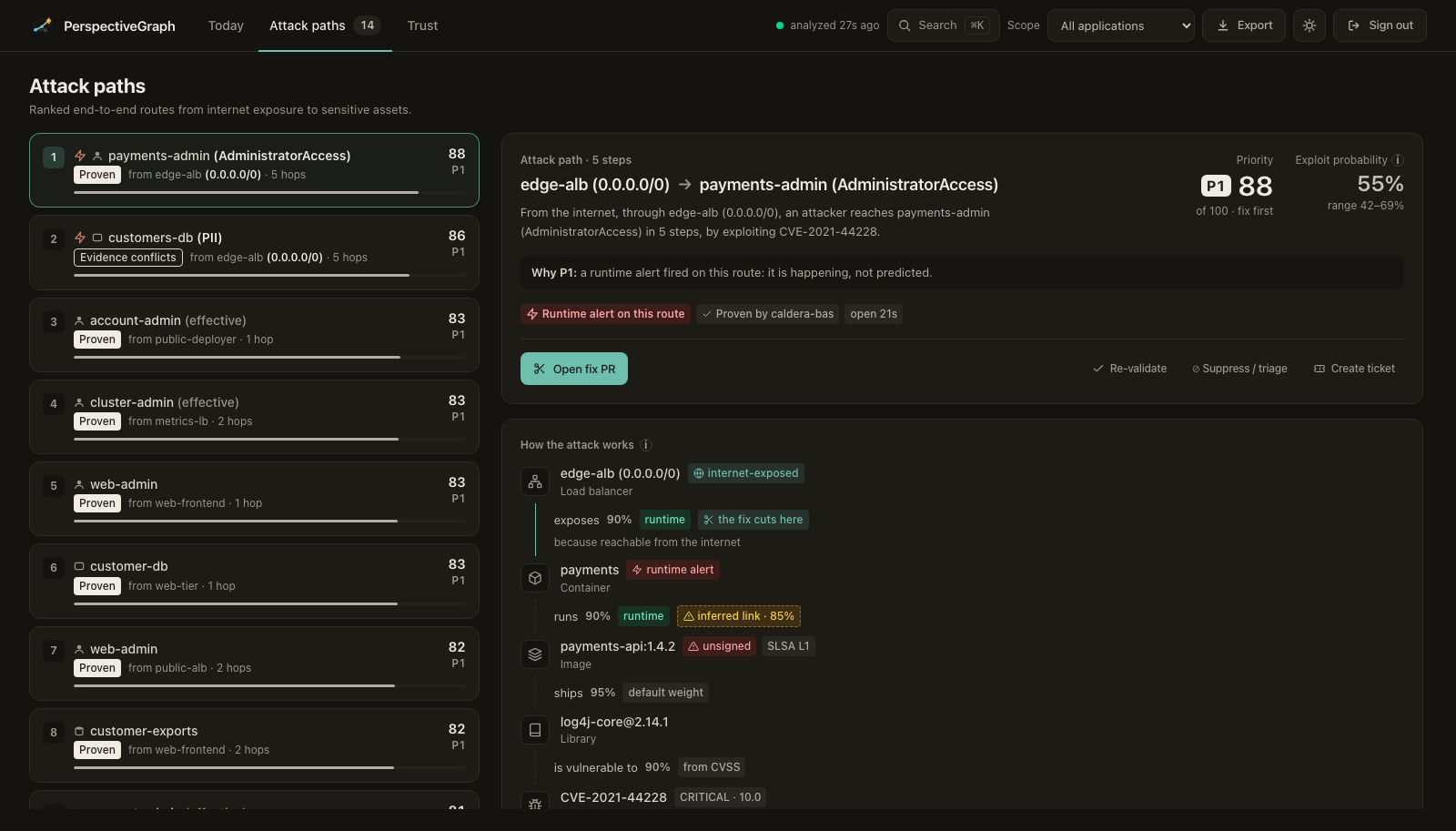1456x831 pixels.
Task: Click the info icon beside Exploit probability
Action: coord(1398,160)
